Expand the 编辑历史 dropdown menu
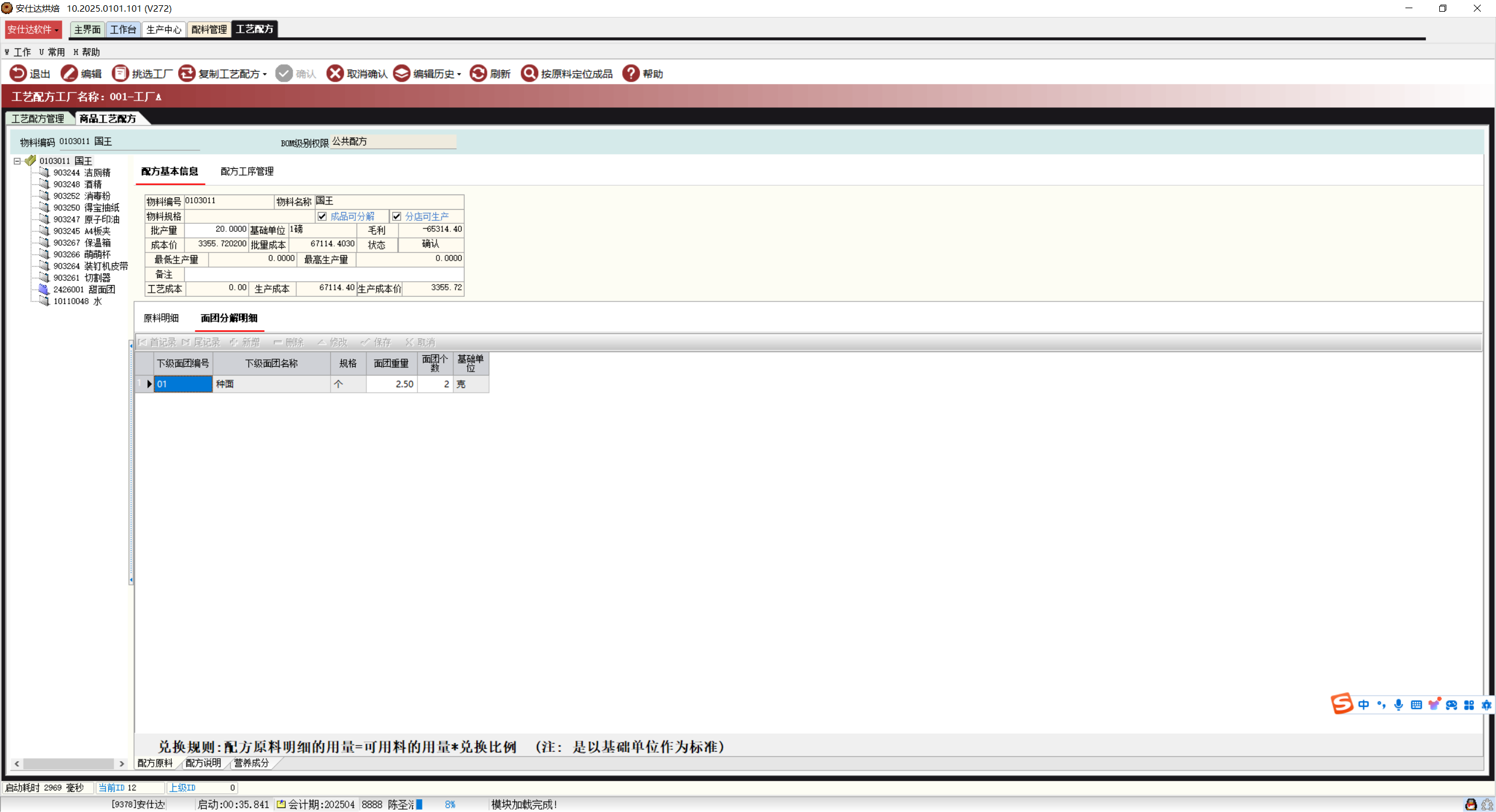Image resolution: width=1496 pixels, height=812 pixels. (459, 75)
